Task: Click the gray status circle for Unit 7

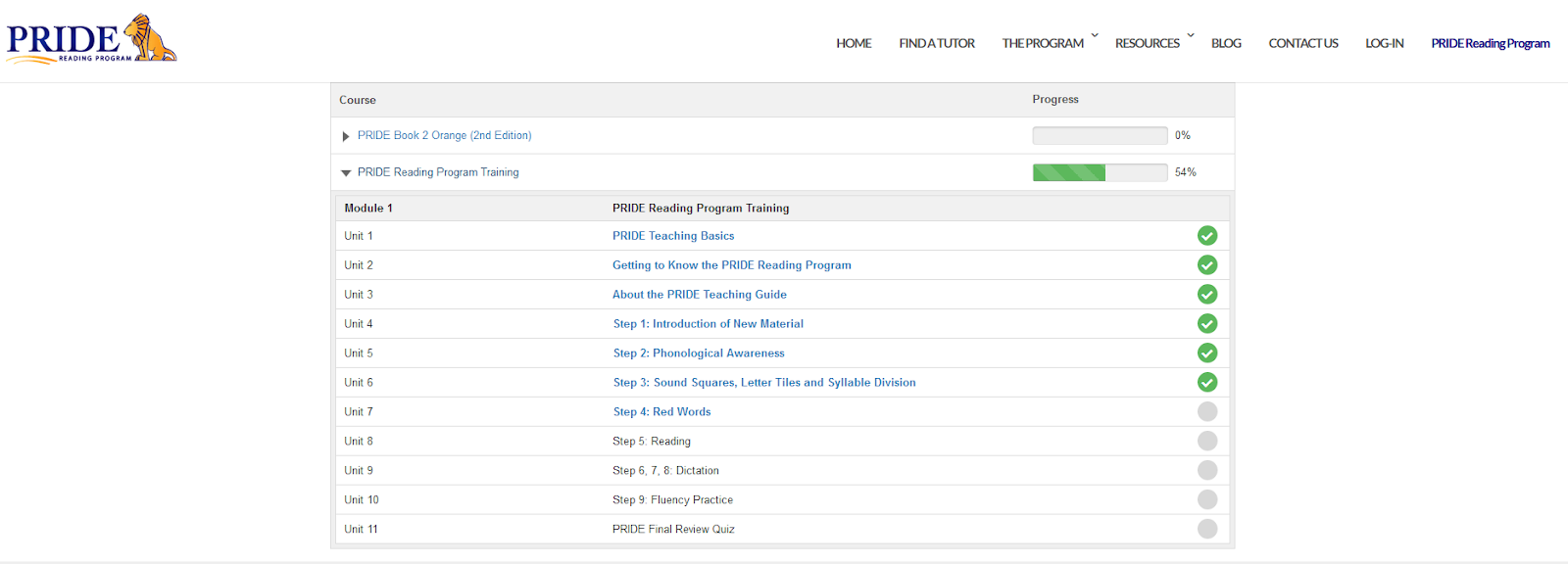Action: tap(1207, 412)
